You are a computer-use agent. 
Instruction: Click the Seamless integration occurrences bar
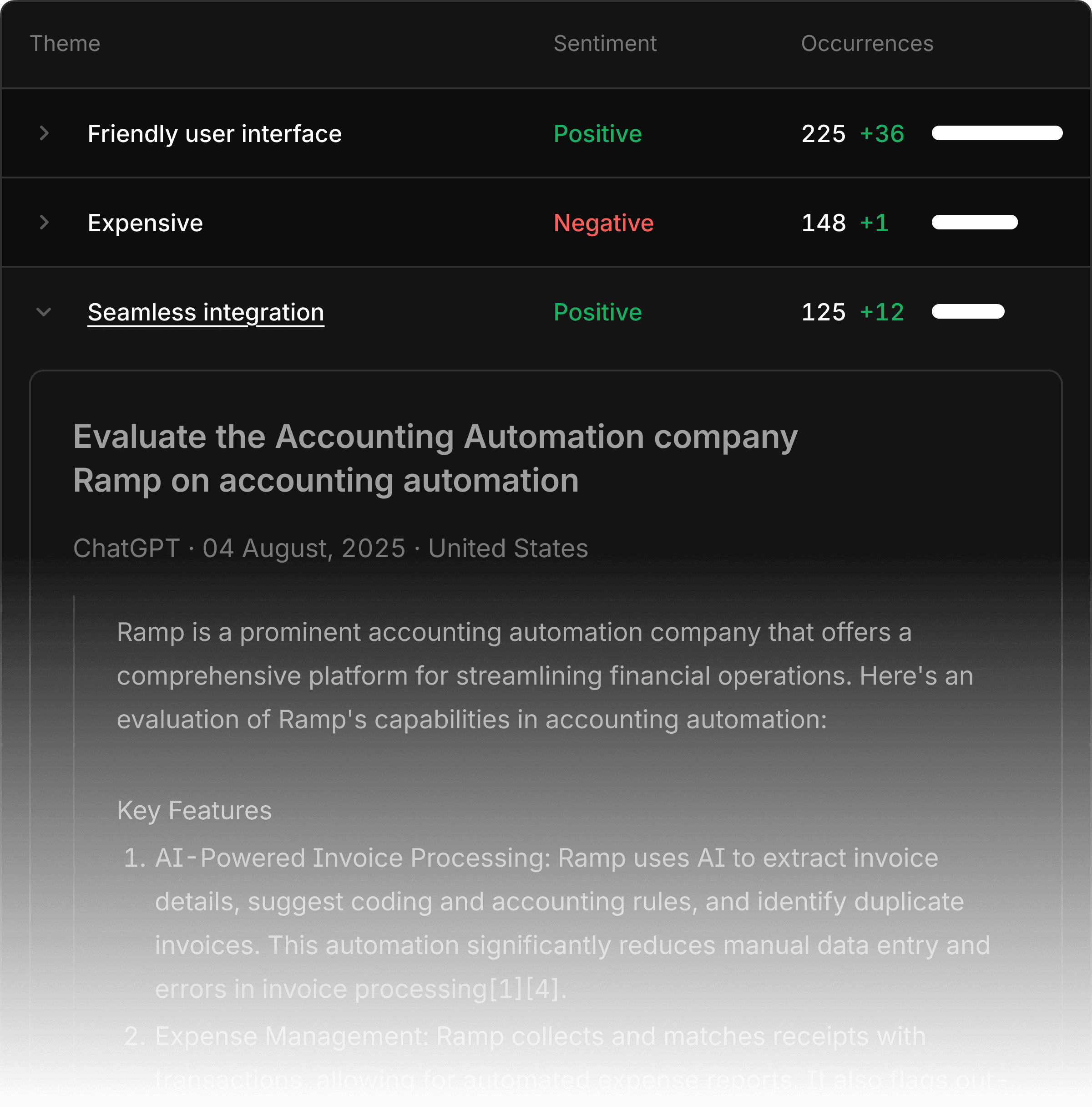point(967,312)
